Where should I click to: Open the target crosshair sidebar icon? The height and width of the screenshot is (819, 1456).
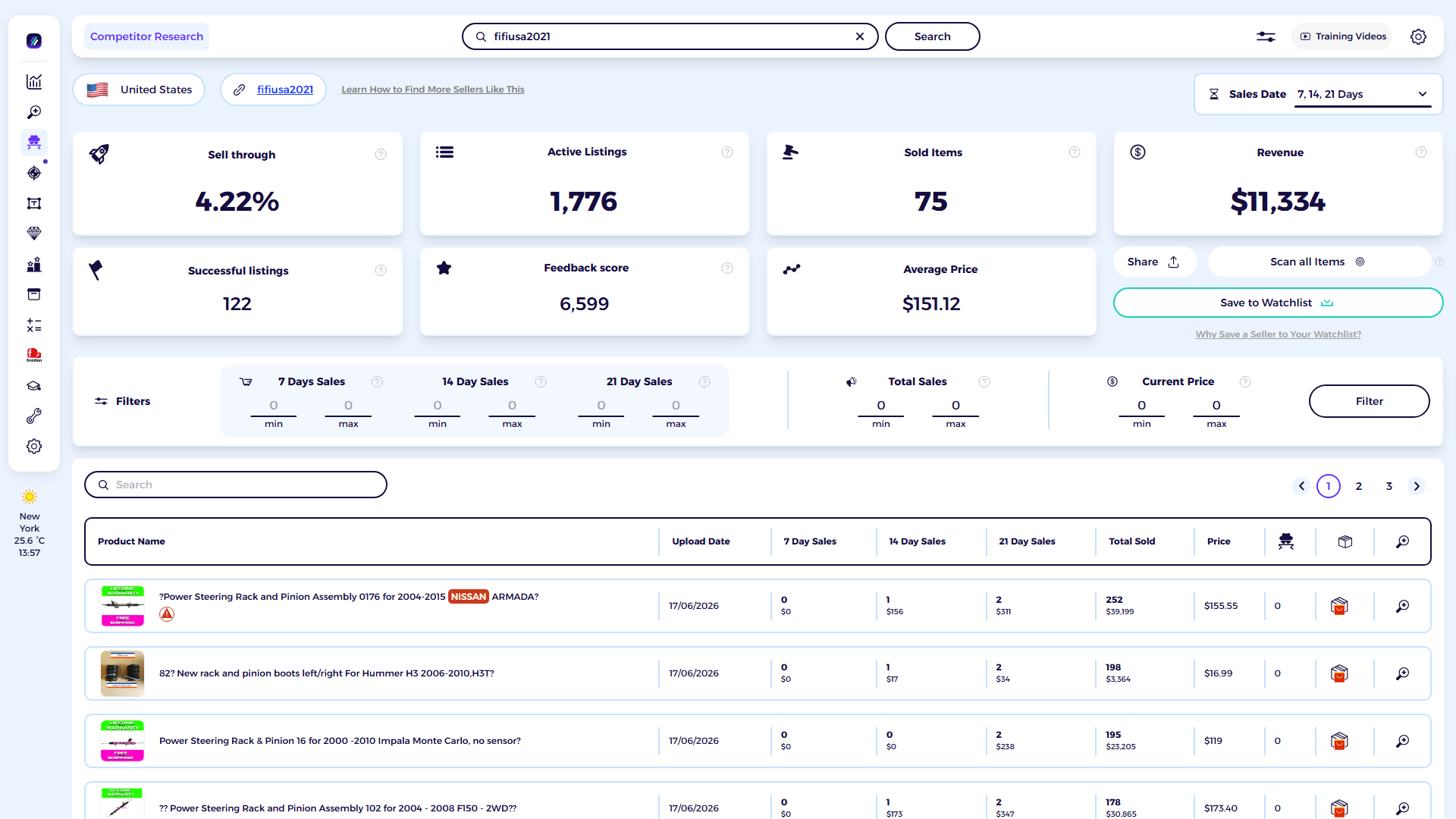[x=33, y=173]
